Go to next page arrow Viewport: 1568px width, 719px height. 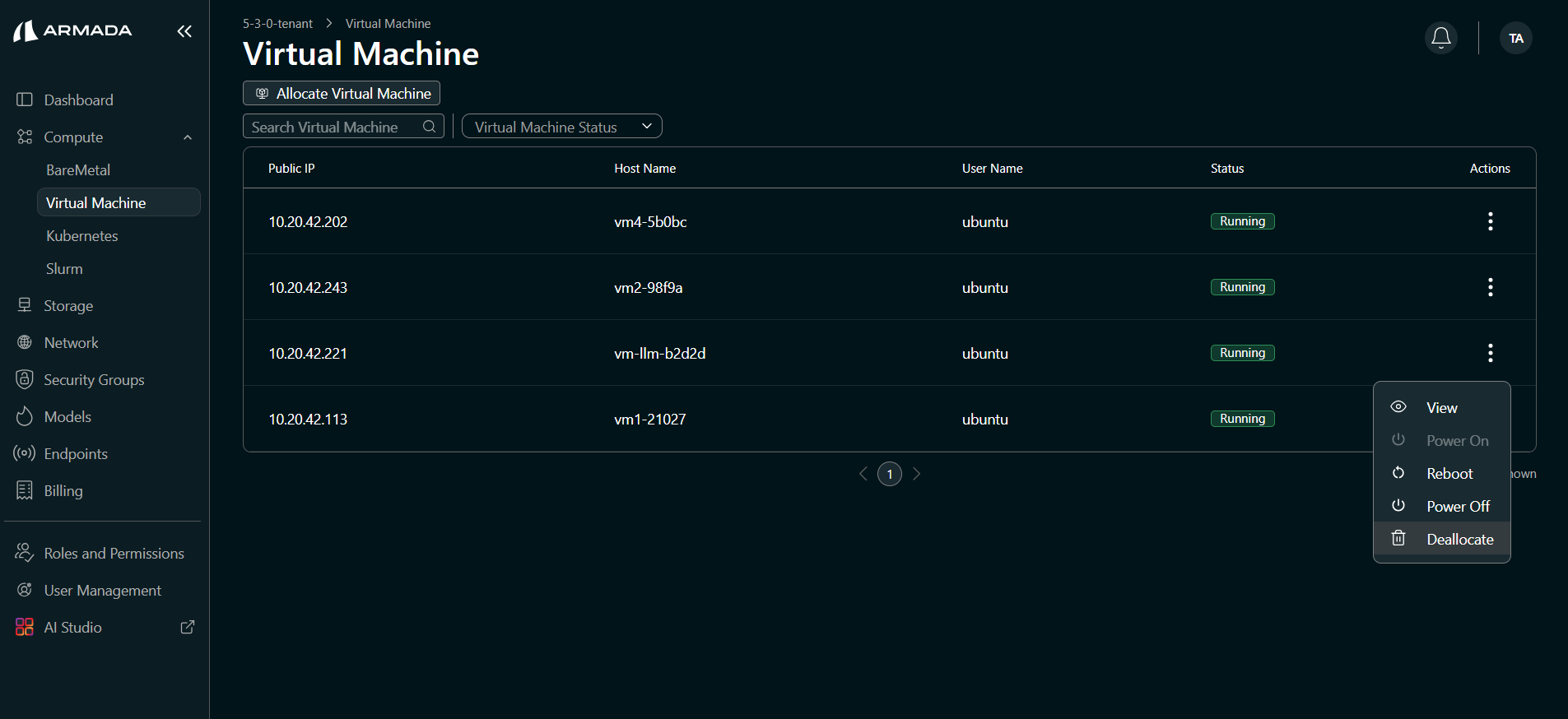tap(916, 474)
